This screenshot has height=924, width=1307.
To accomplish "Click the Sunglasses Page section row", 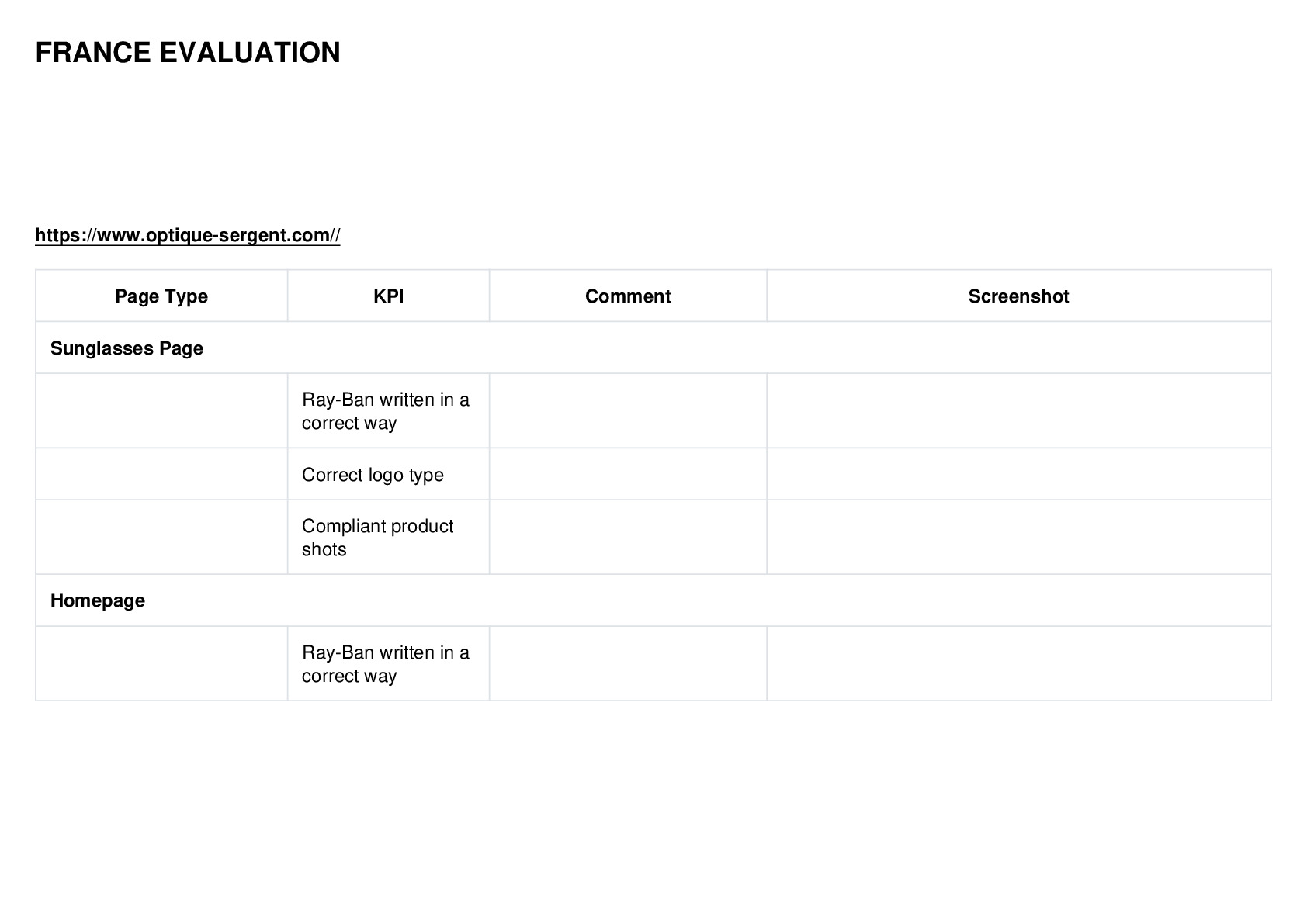I will tap(653, 348).
